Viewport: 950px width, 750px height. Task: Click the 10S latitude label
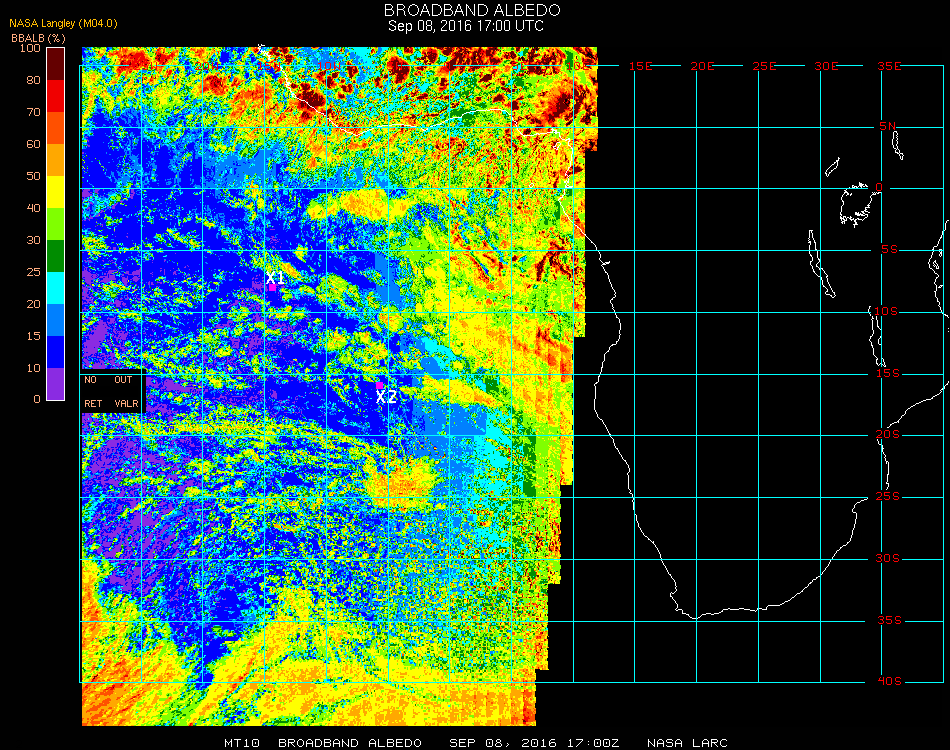click(x=886, y=311)
